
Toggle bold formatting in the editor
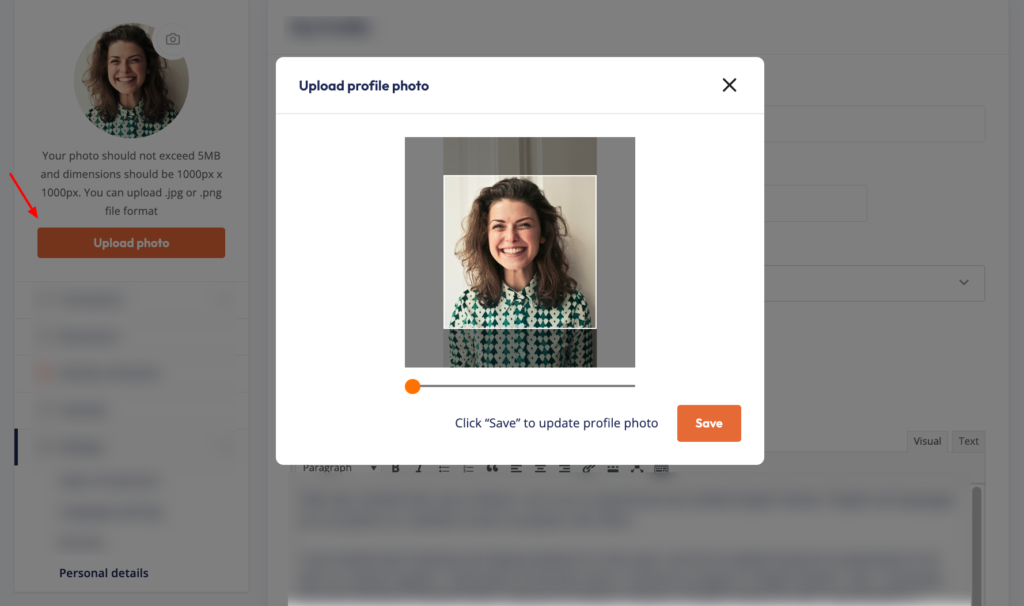click(x=396, y=468)
